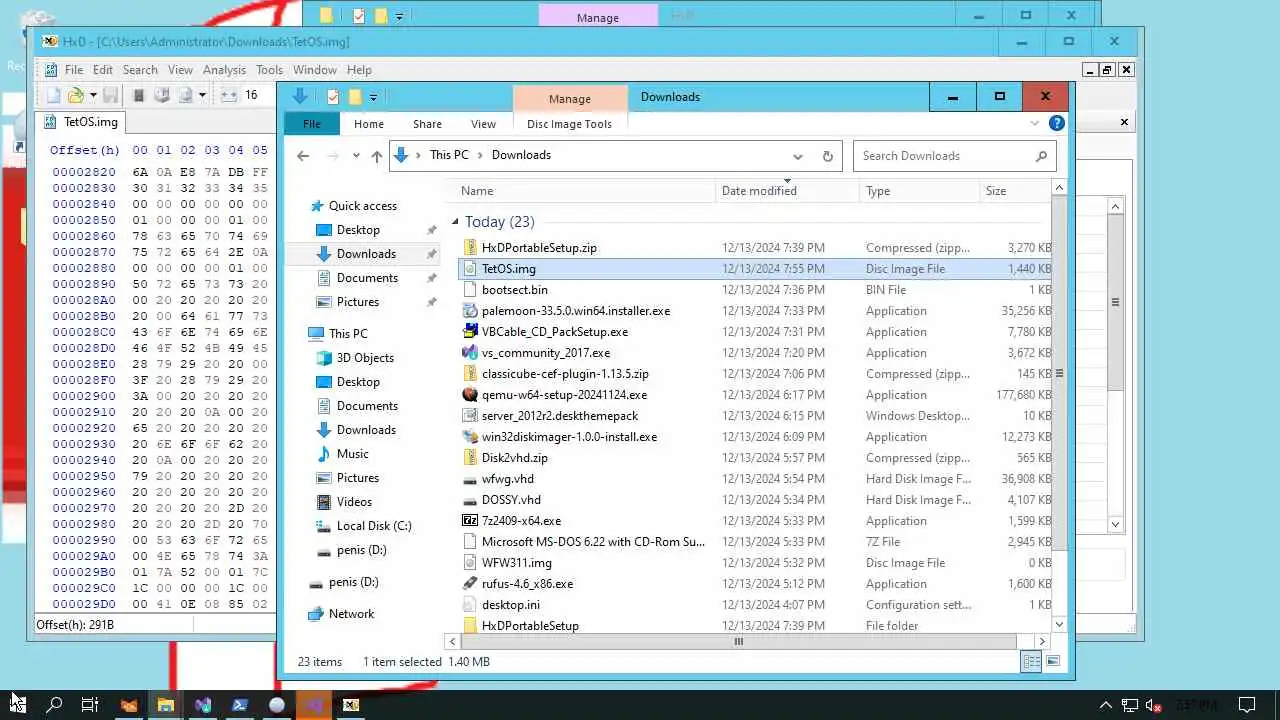Screen dimensions: 1280x720
Task: Sort files by the Name column header
Action: (585, 191)
